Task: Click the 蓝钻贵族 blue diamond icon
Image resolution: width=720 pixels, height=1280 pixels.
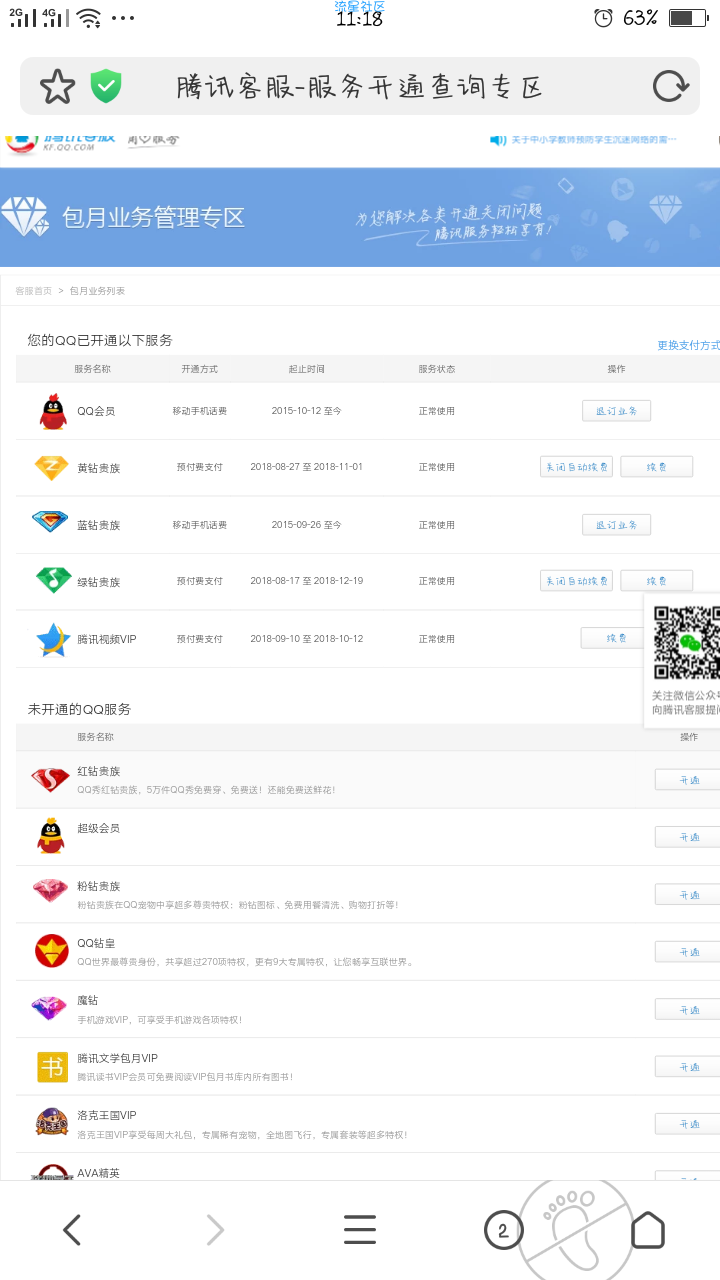Action: pos(50,523)
